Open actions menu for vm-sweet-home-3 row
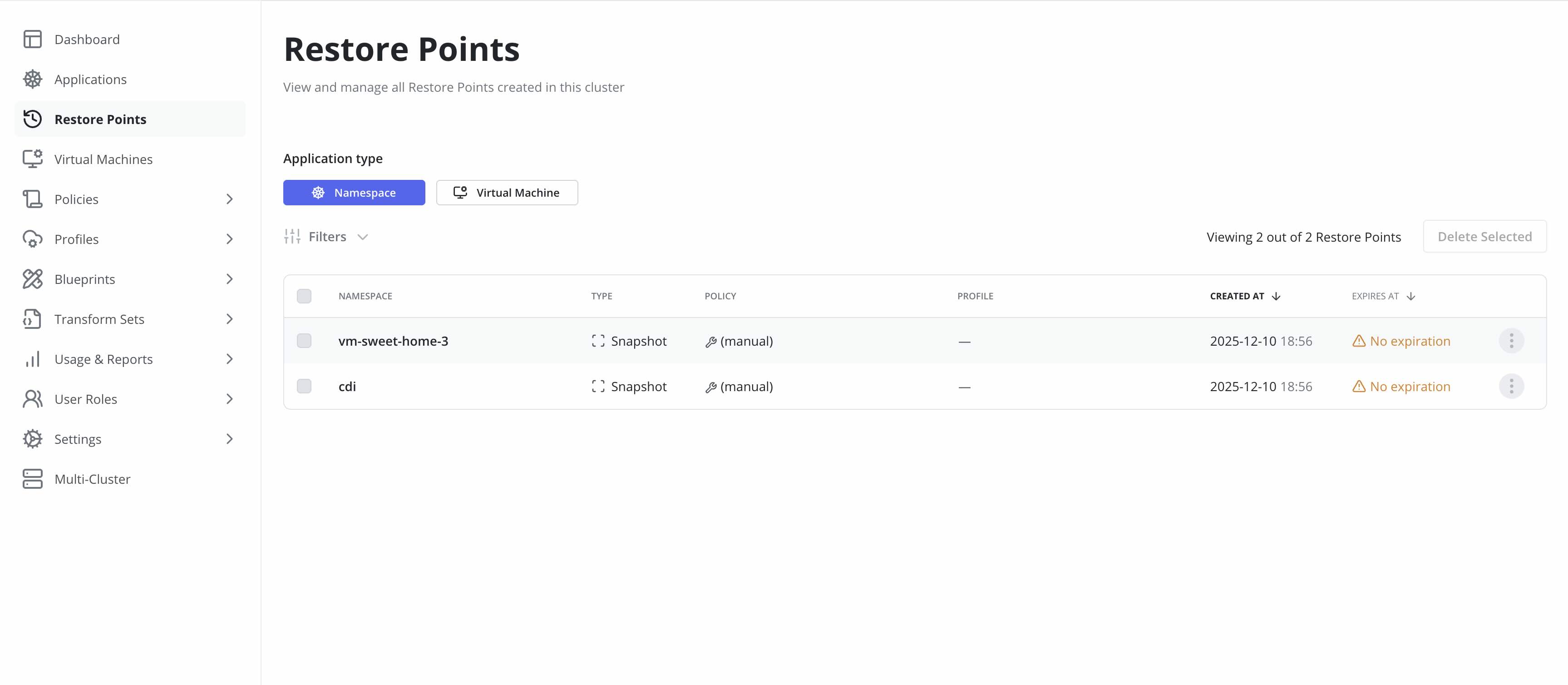1568x685 pixels. (1511, 341)
